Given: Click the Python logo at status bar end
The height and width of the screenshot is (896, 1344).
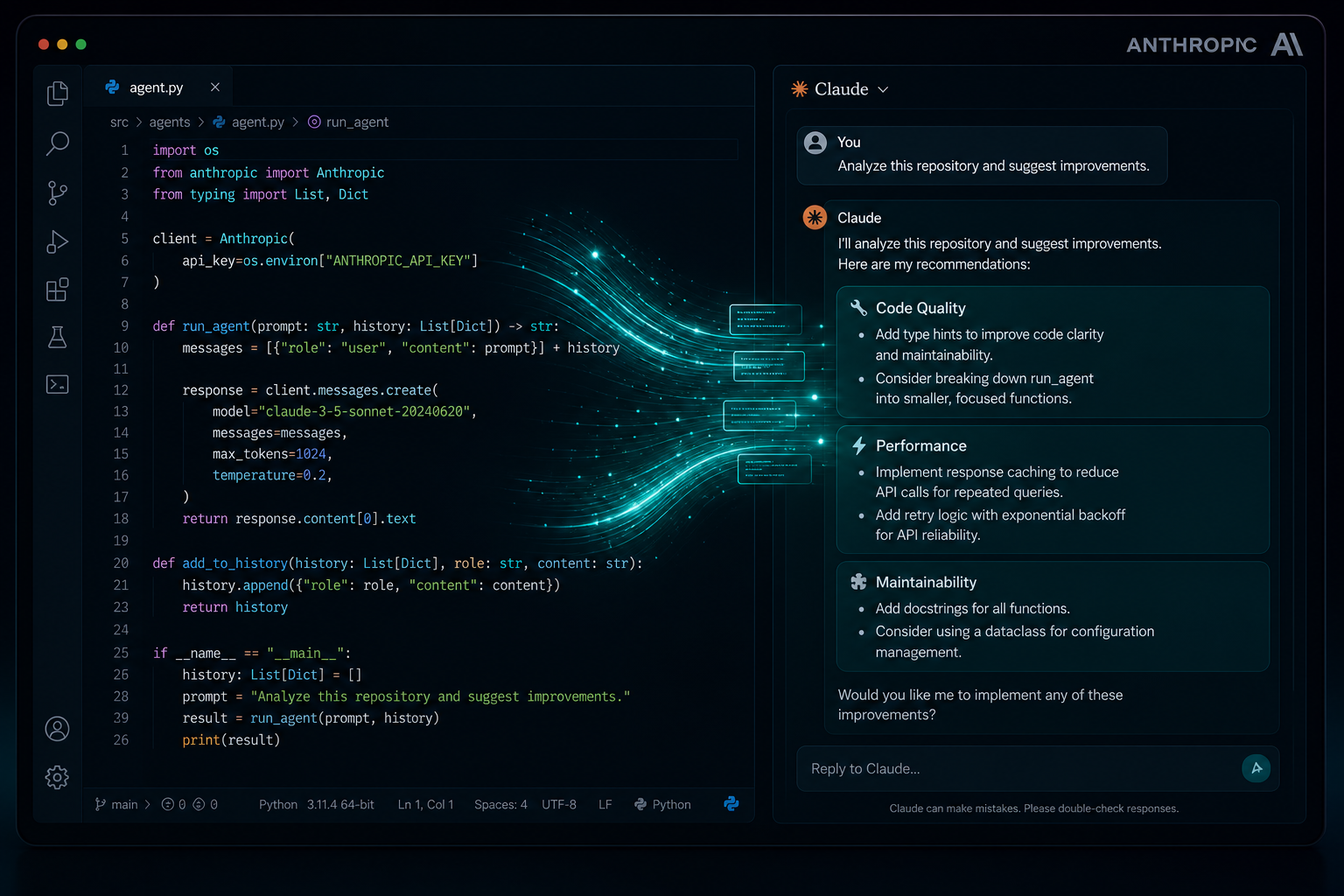Looking at the screenshot, I should click(x=731, y=803).
